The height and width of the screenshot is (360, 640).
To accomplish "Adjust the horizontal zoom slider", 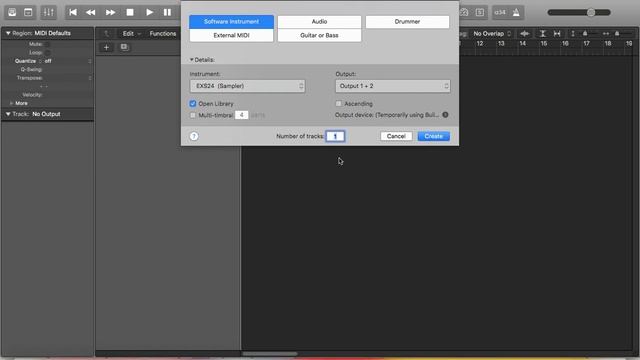I will click(617, 33).
